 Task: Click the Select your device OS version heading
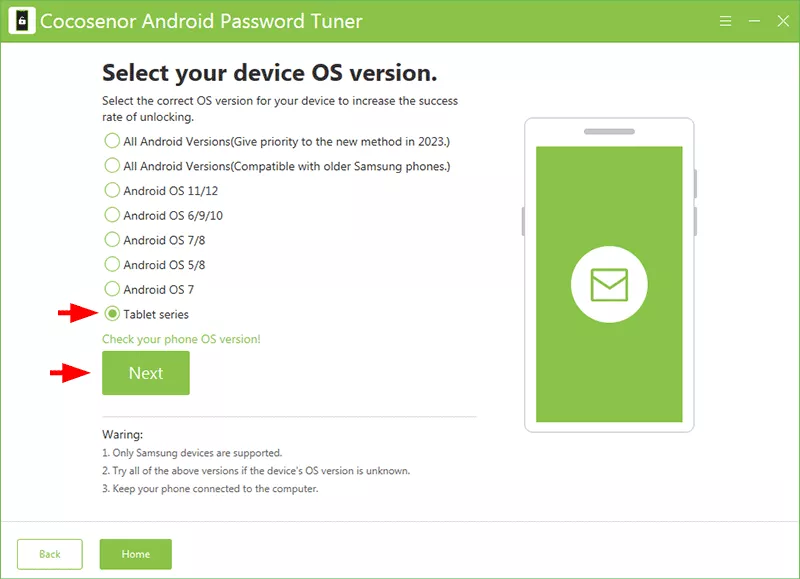click(x=269, y=73)
